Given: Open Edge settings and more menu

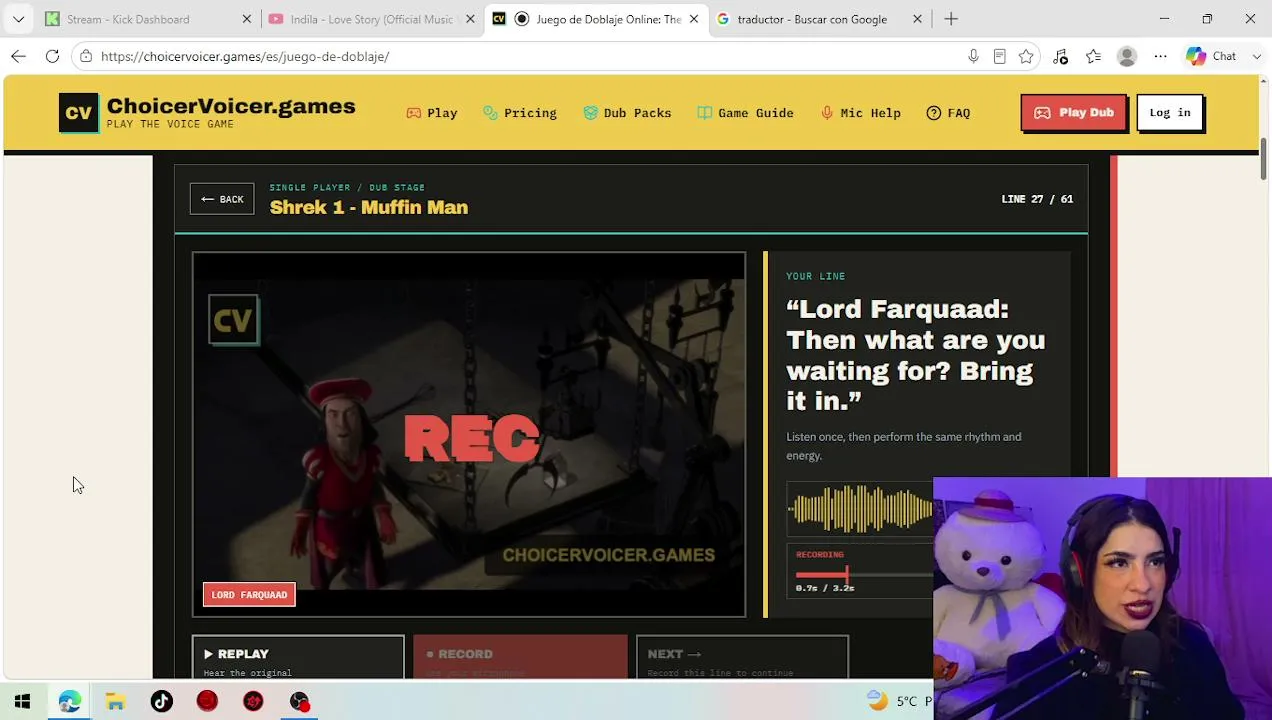Looking at the screenshot, I should pos(1160,56).
